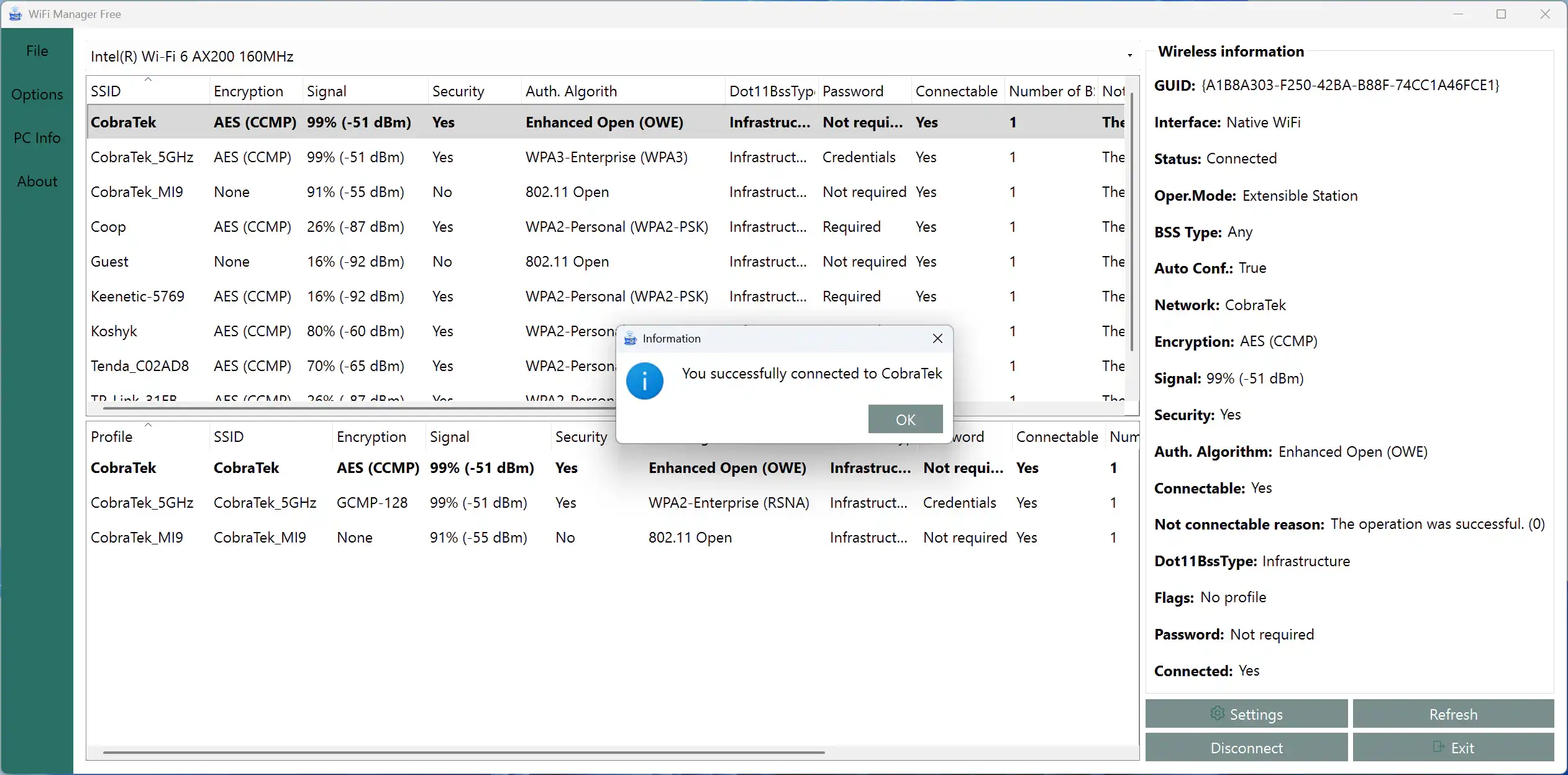
Task: Click the exit door icon on the Exit button
Action: tap(1438, 746)
